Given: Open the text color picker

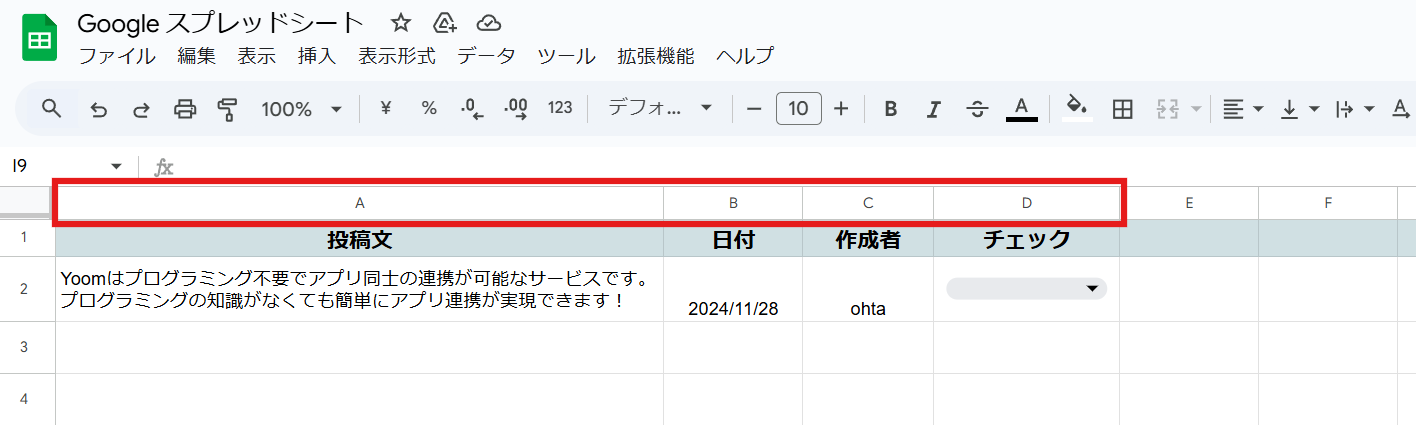Looking at the screenshot, I should [x=1021, y=109].
